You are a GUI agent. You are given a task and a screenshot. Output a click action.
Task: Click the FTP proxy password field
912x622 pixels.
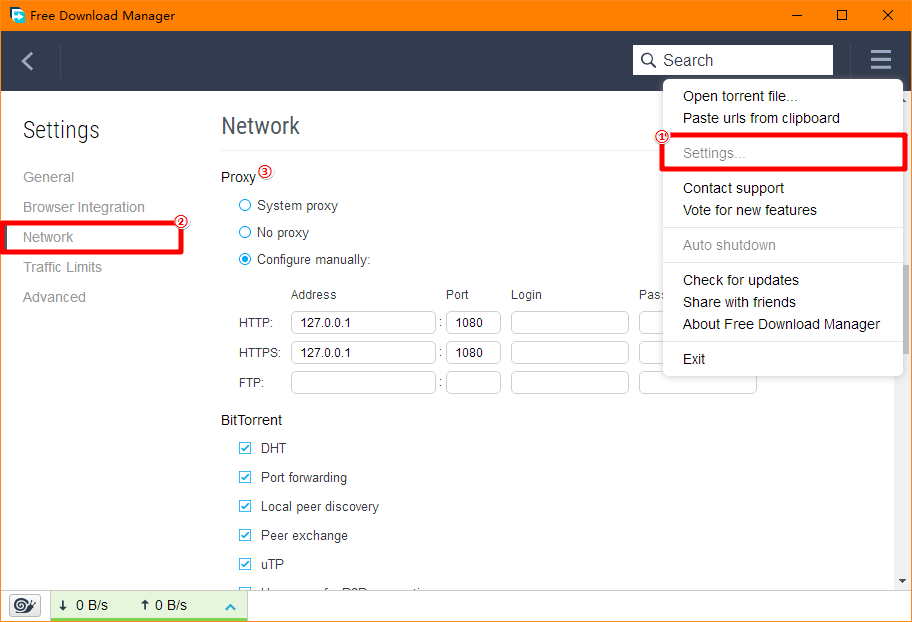pyautogui.click(x=697, y=383)
